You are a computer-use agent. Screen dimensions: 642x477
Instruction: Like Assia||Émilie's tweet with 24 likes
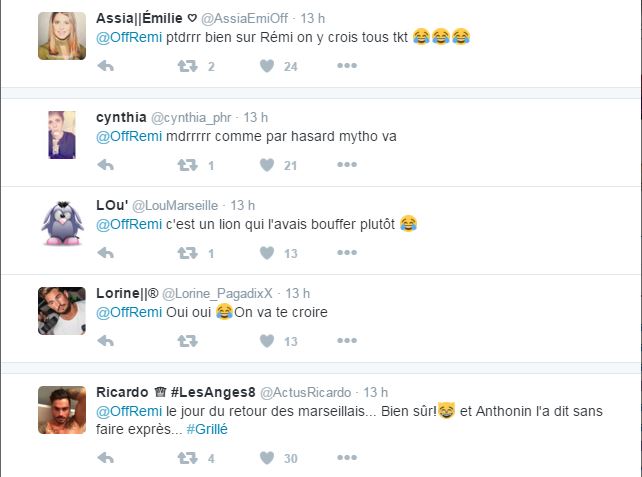pyautogui.click(x=267, y=66)
